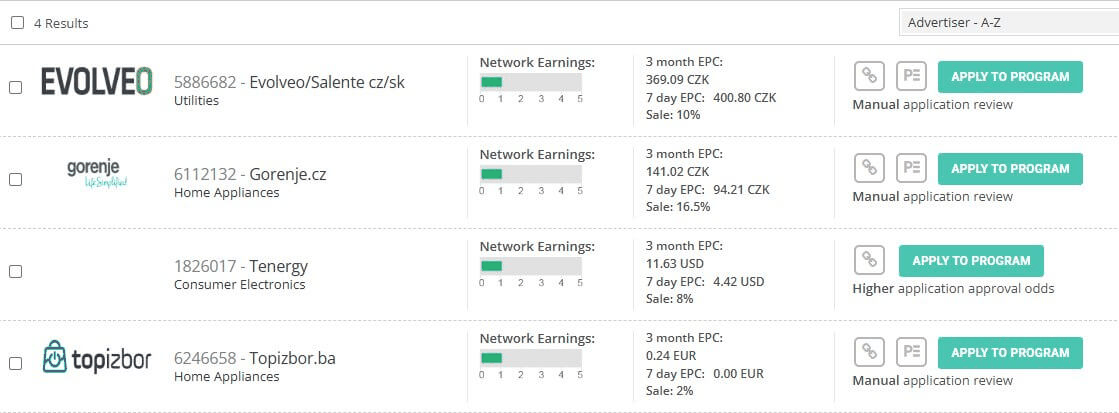This screenshot has height=413, width=1119.
Task: Tick the checkbox for Gorenje.cz
Action: pos(15,180)
